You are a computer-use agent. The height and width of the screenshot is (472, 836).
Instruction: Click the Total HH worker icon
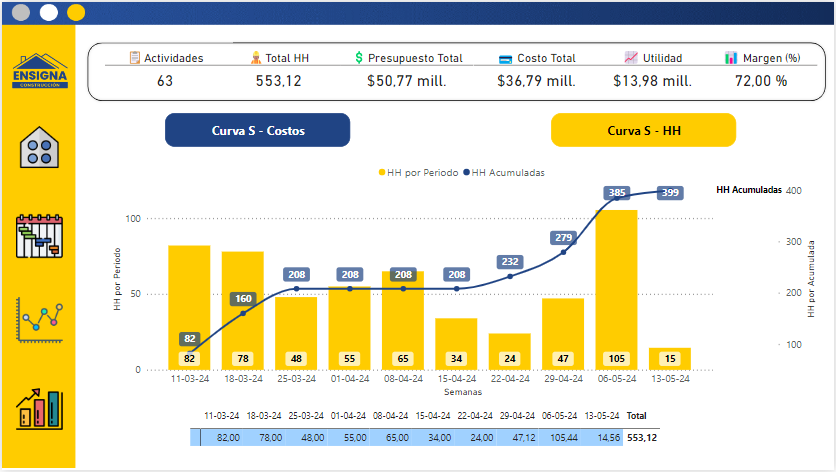(x=255, y=58)
